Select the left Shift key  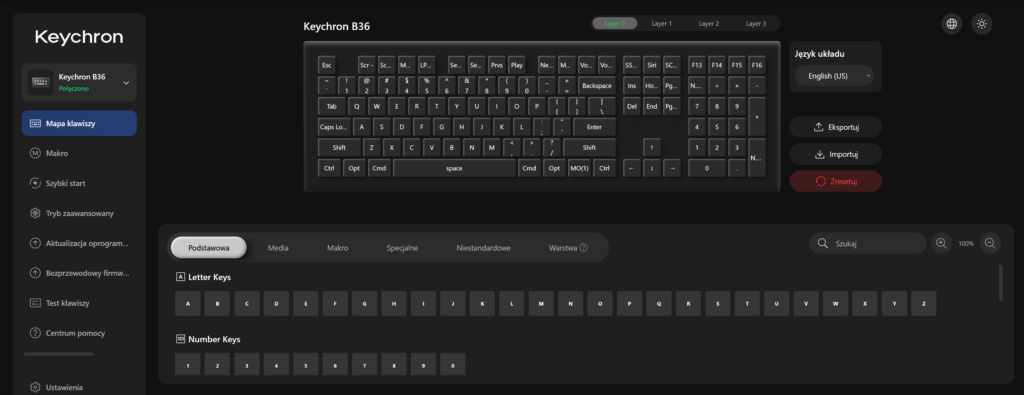(x=339, y=148)
